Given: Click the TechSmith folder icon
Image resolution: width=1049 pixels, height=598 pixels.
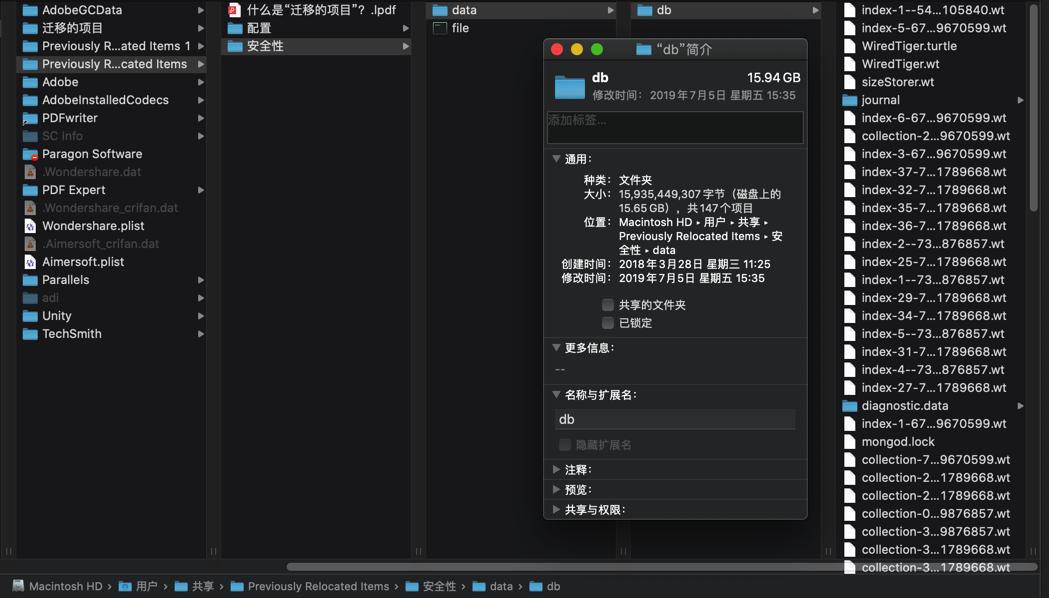Looking at the screenshot, I should [30, 334].
